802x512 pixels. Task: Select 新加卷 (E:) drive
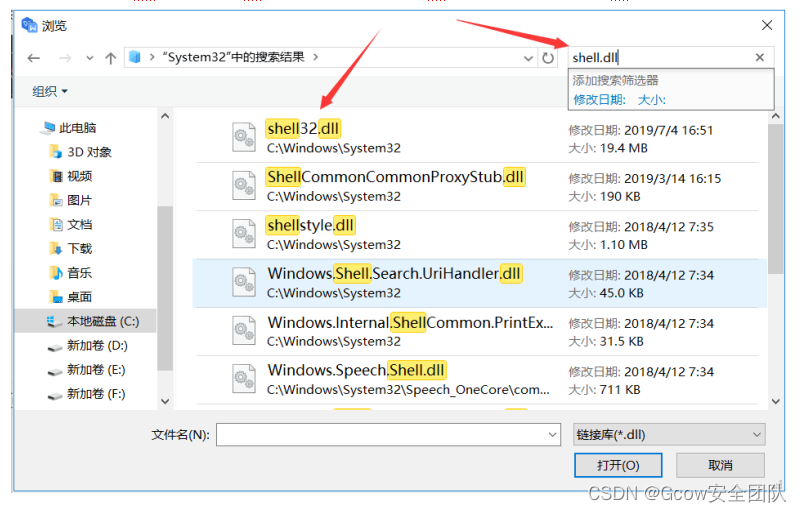(x=86, y=370)
